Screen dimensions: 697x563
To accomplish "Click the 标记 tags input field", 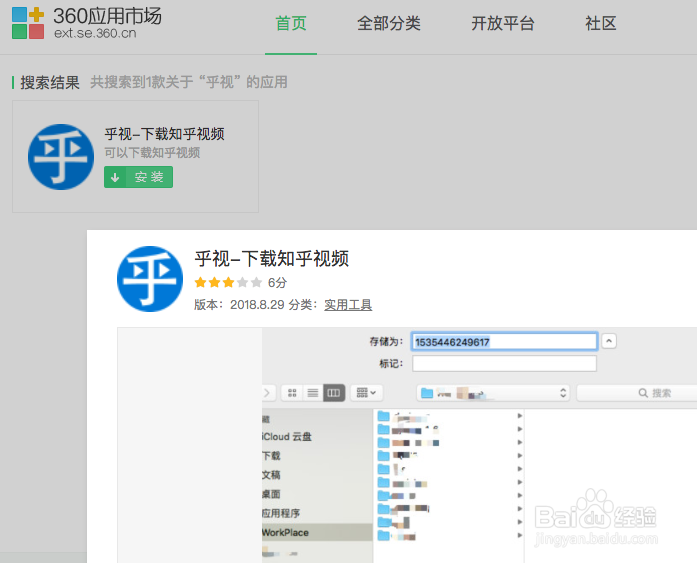I will (x=504, y=363).
